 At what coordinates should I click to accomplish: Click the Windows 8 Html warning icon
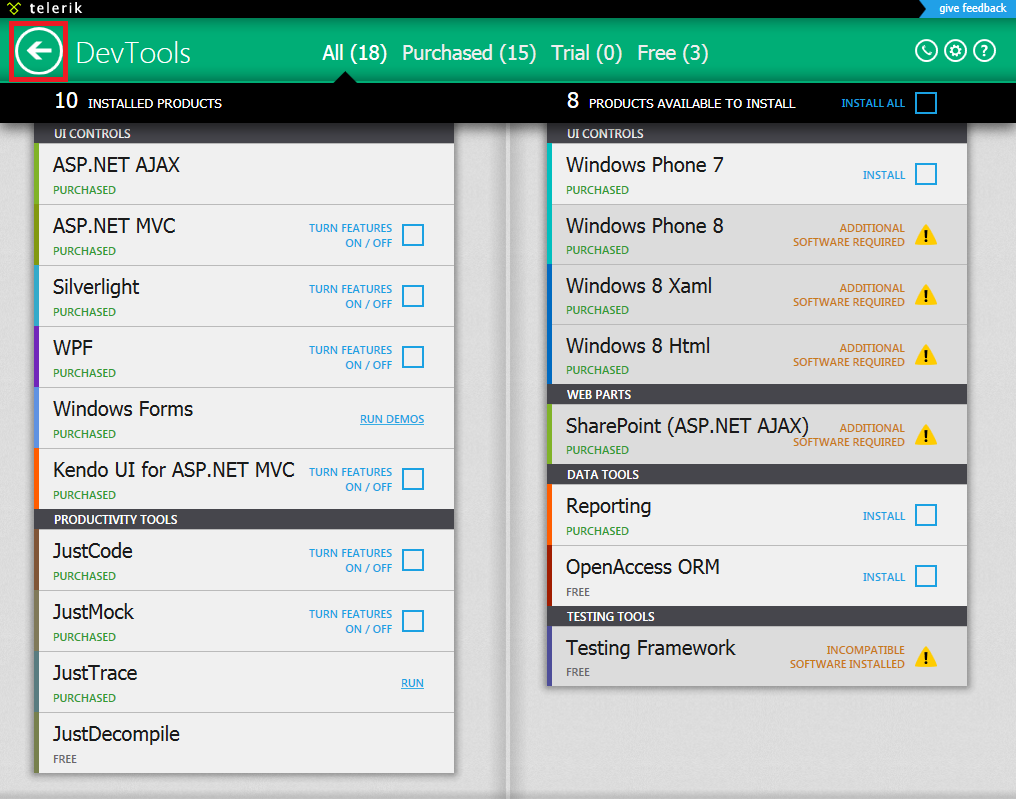tap(926, 354)
